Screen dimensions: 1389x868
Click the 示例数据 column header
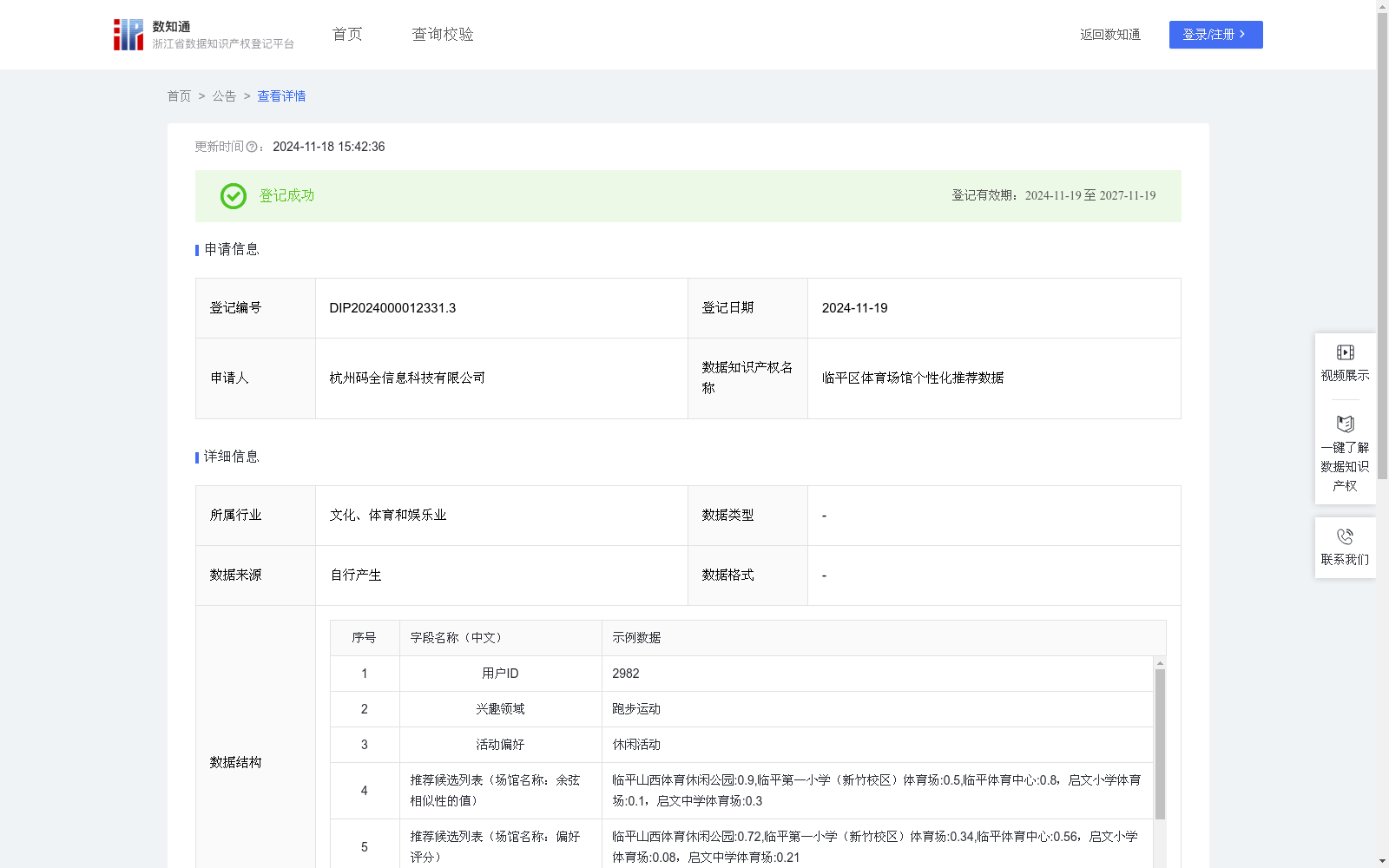click(x=884, y=638)
